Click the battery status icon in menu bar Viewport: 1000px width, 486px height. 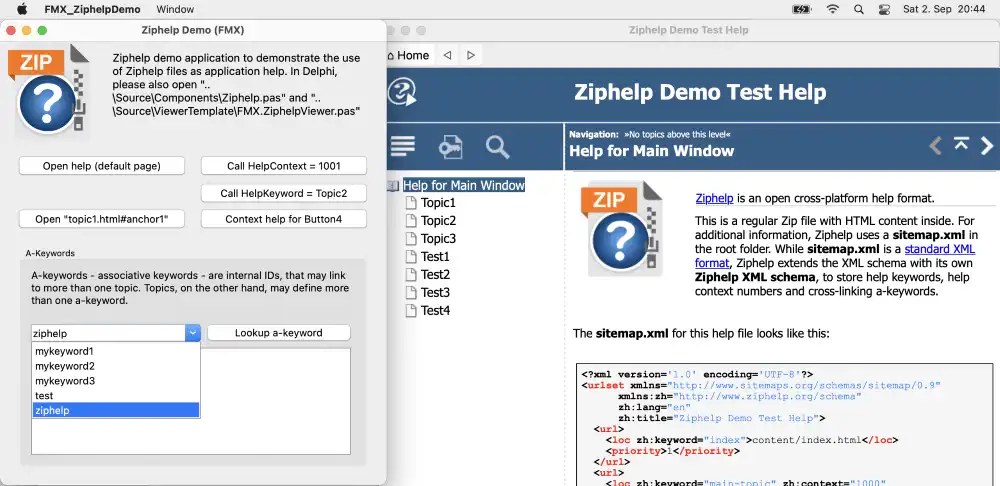point(801,9)
